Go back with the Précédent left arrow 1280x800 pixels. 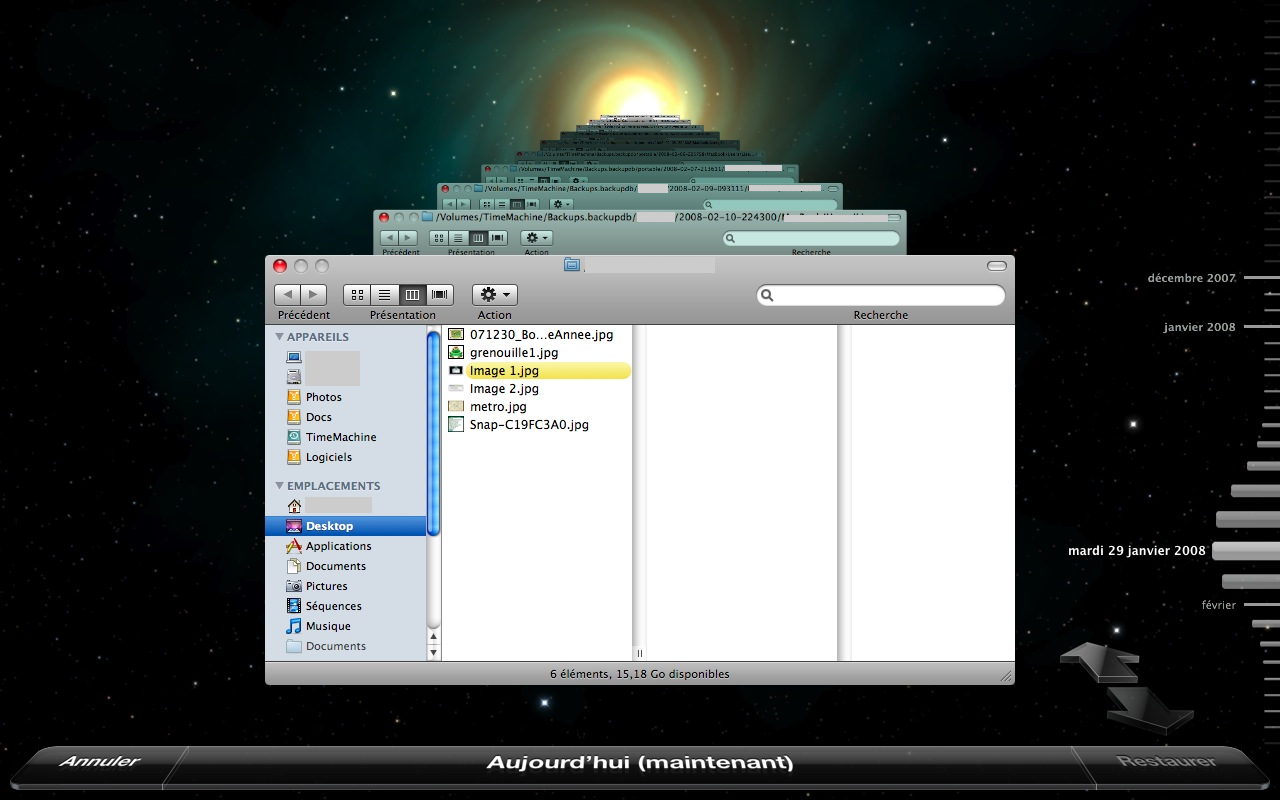[x=288, y=294]
